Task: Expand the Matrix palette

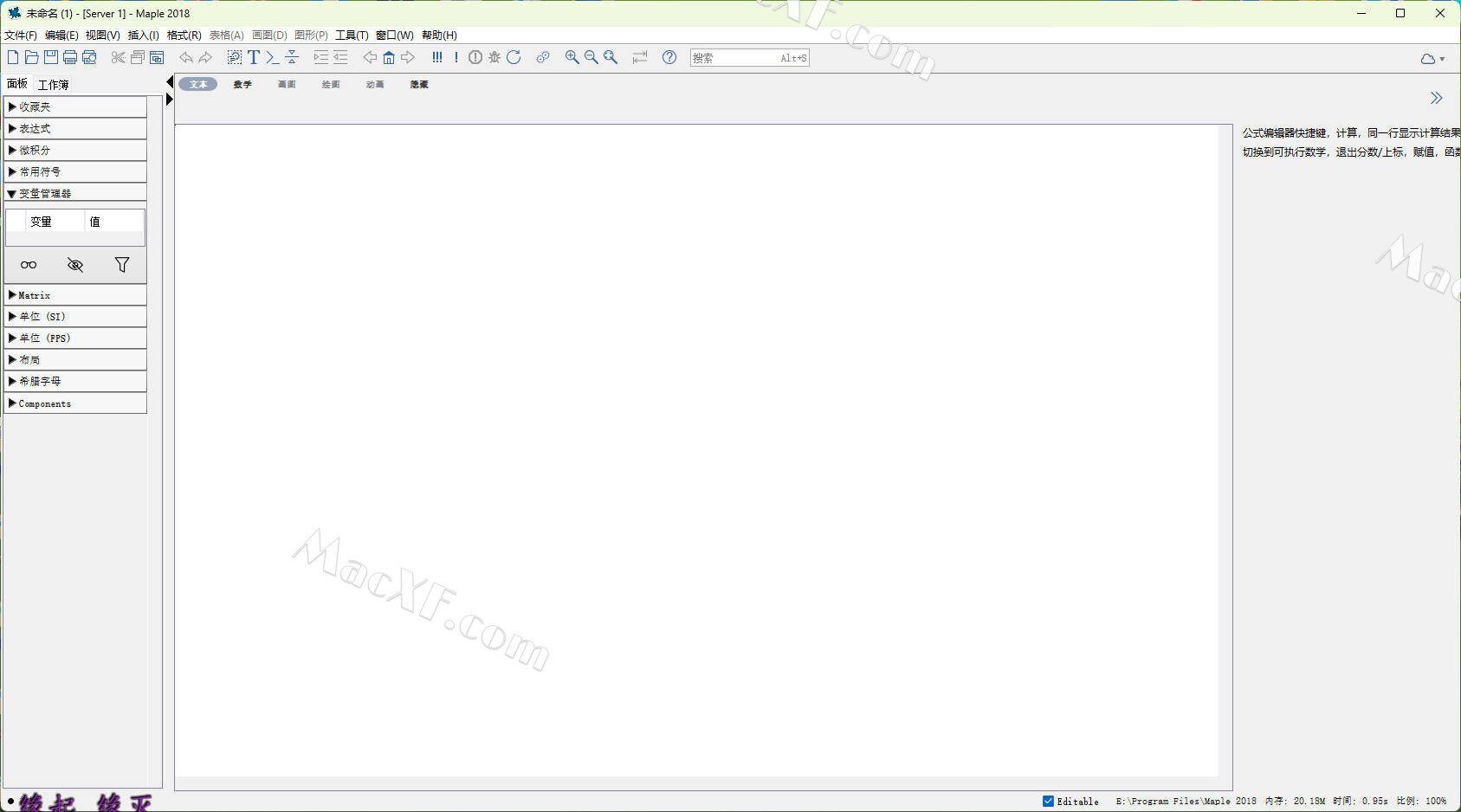Action: click(x=12, y=295)
